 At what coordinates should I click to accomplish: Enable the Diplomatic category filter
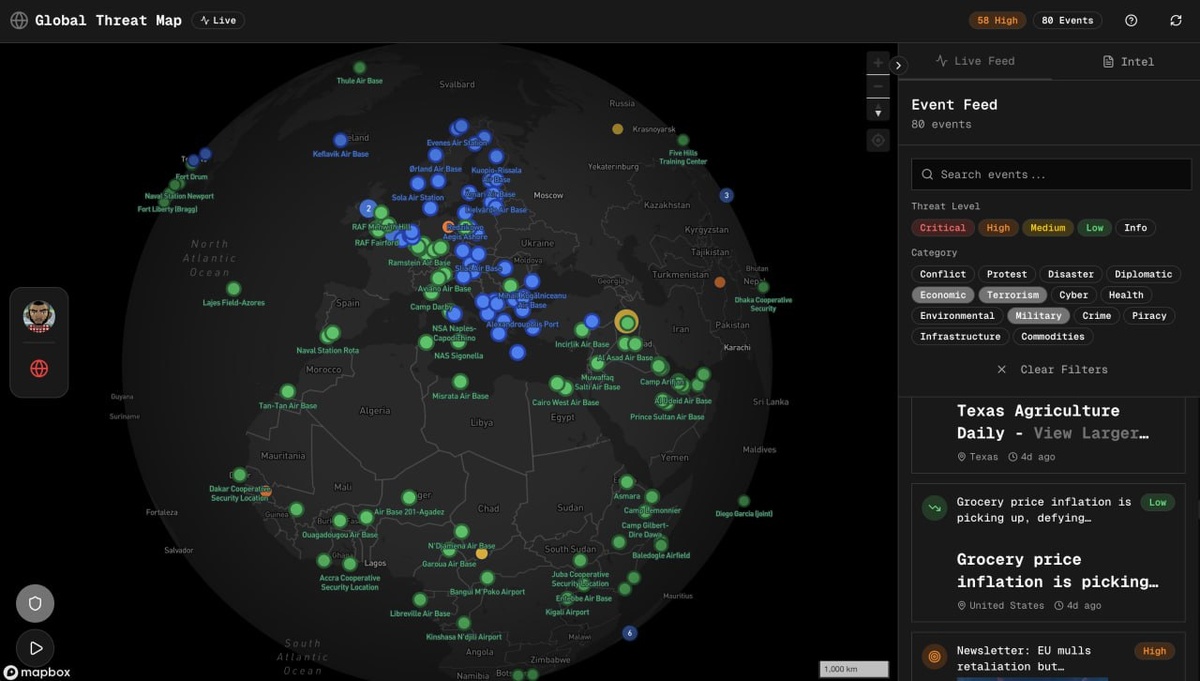pyautogui.click(x=1143, y=274)
